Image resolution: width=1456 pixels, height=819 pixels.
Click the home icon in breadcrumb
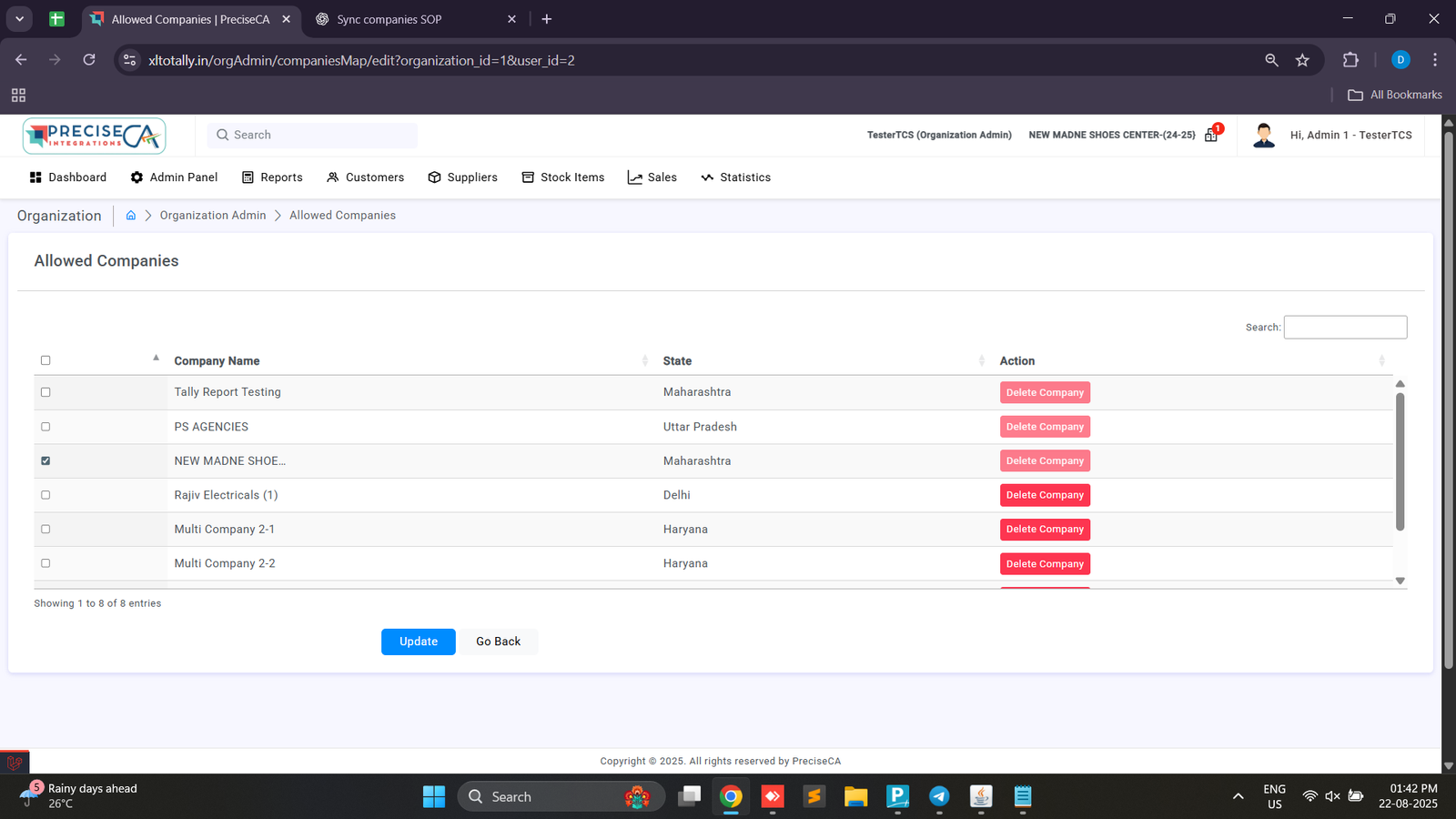[x=131, y=216]
